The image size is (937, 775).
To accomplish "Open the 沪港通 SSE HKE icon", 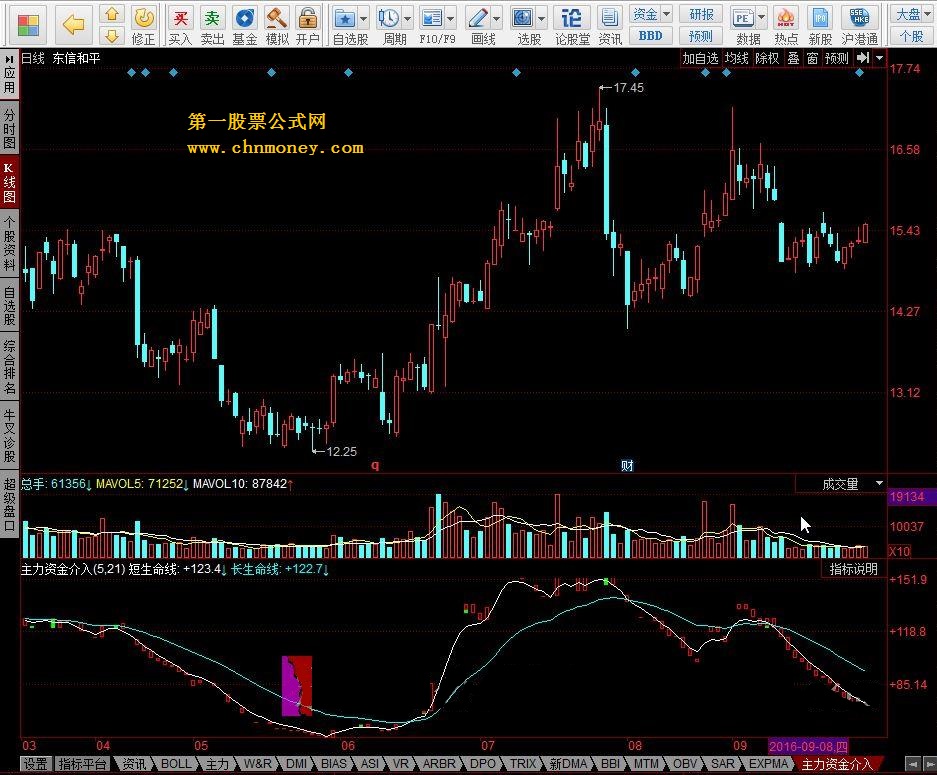I will pyautogui.click(x=859, y=18).
